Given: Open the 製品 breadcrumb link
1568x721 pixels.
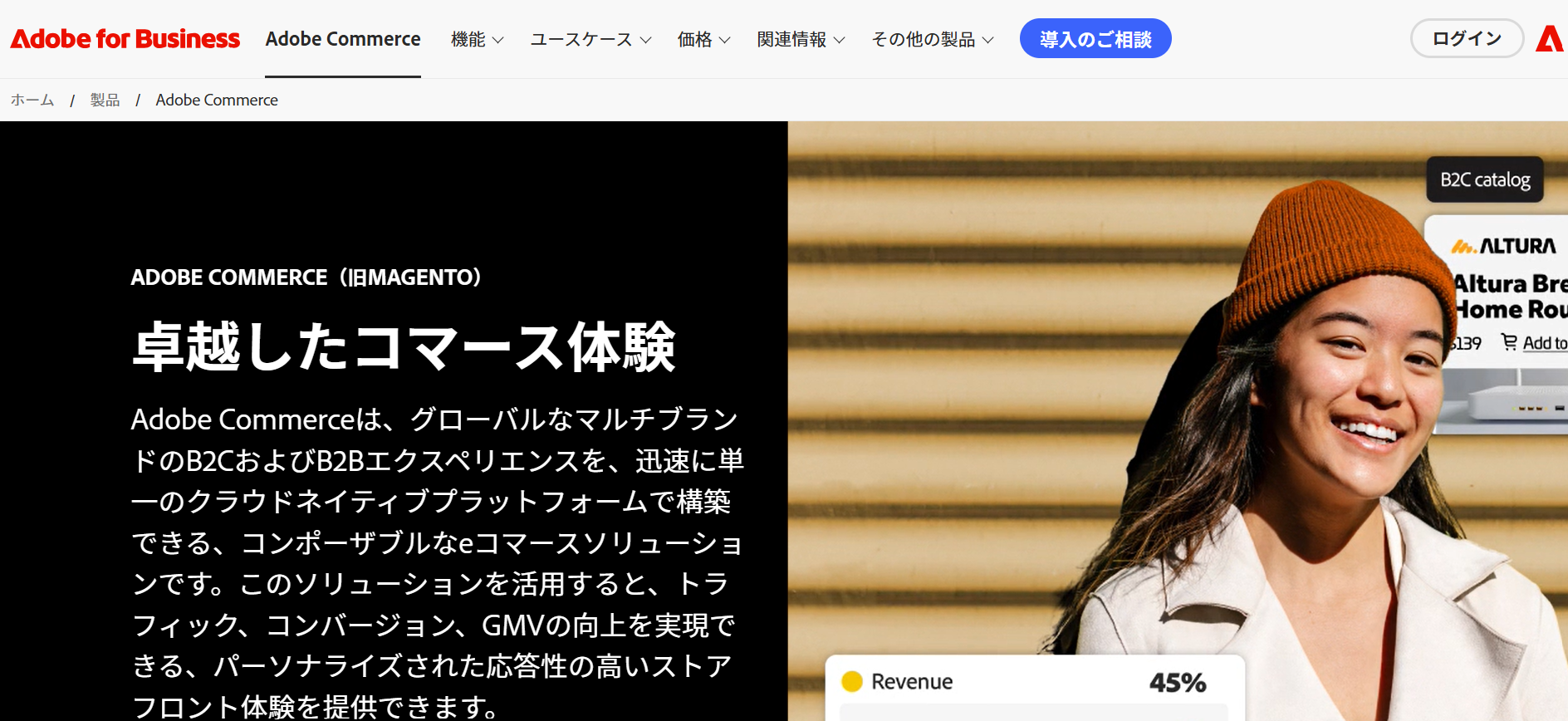Looking at the screenshot, I should pyautogui.click(x=105, y=100).
